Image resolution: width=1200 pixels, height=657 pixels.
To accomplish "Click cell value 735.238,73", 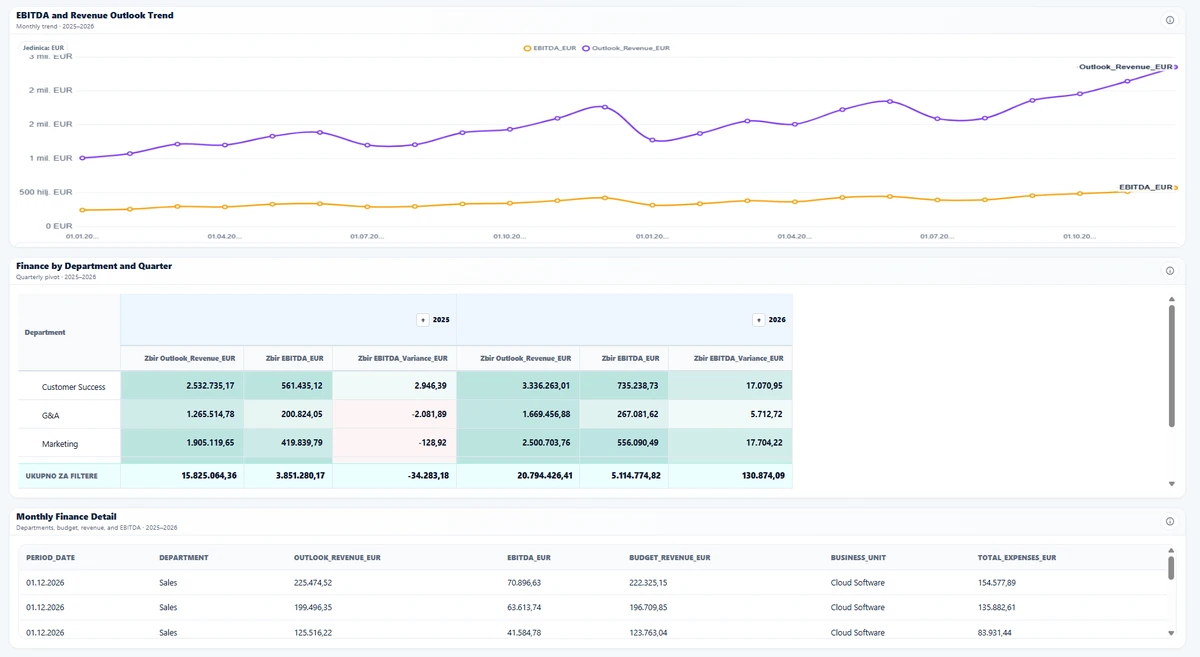I will coord(624,386).
